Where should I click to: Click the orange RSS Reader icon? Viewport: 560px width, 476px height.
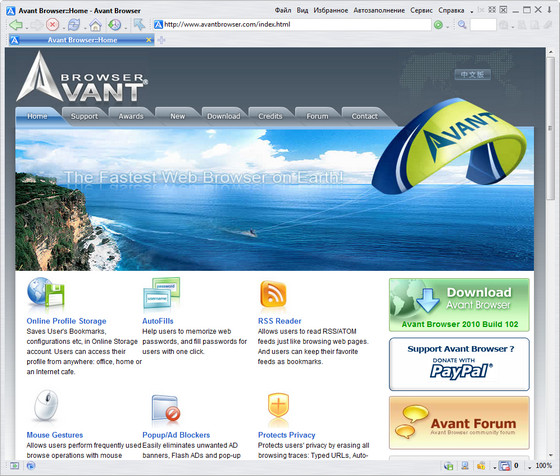(273, 294)
